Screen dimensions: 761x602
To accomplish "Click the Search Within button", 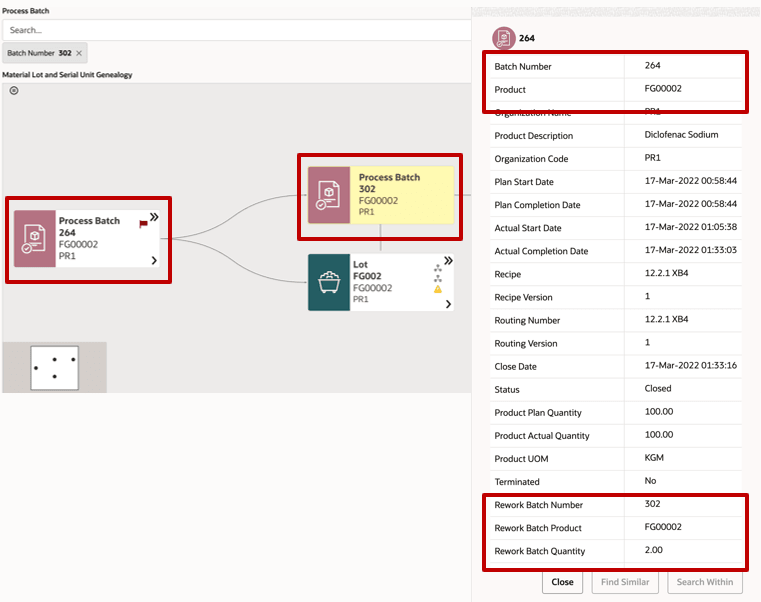I will coord(705,582).
